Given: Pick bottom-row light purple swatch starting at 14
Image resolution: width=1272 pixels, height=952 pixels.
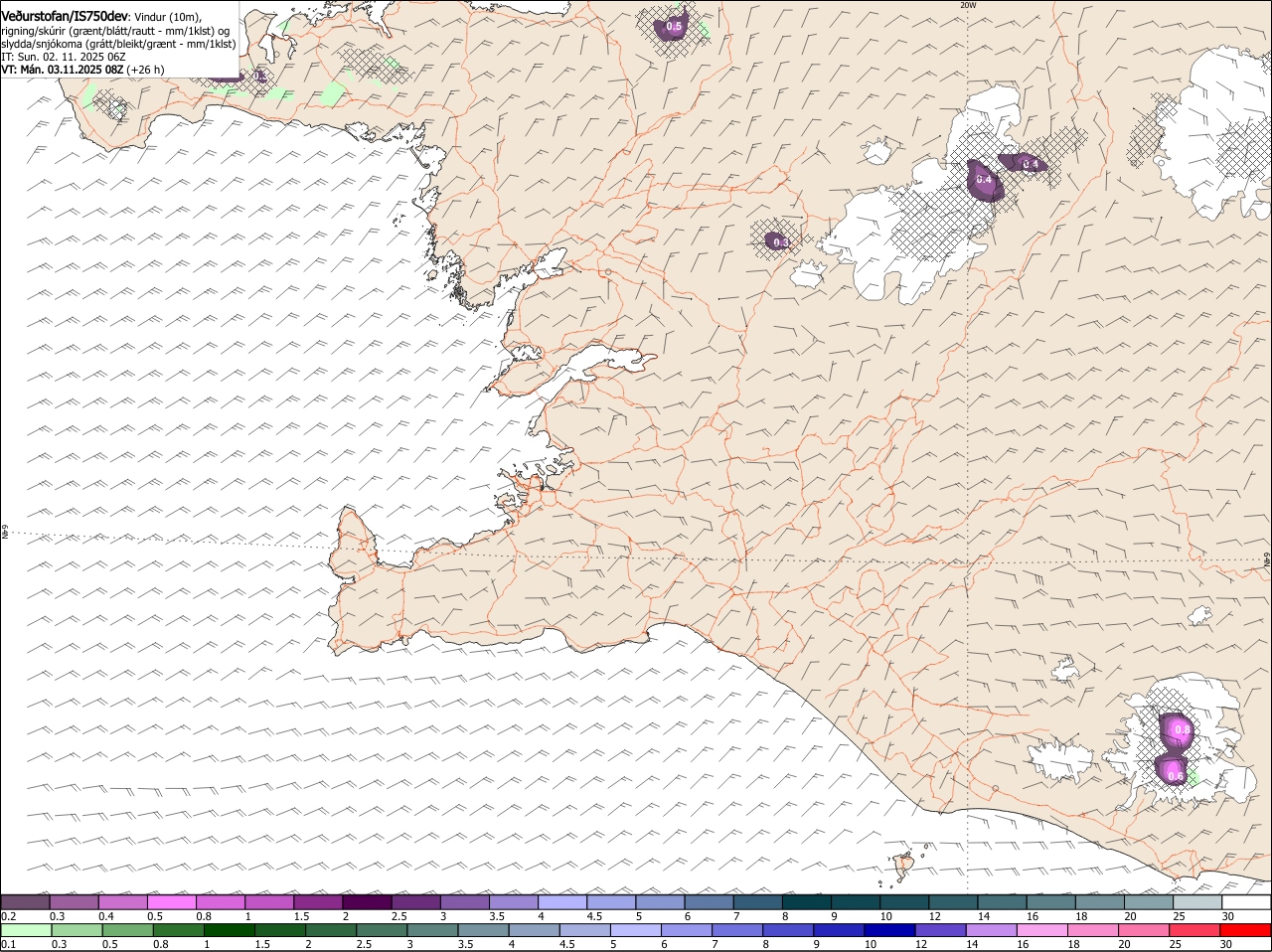Looking at the screenshot, I should coord(991,930).
